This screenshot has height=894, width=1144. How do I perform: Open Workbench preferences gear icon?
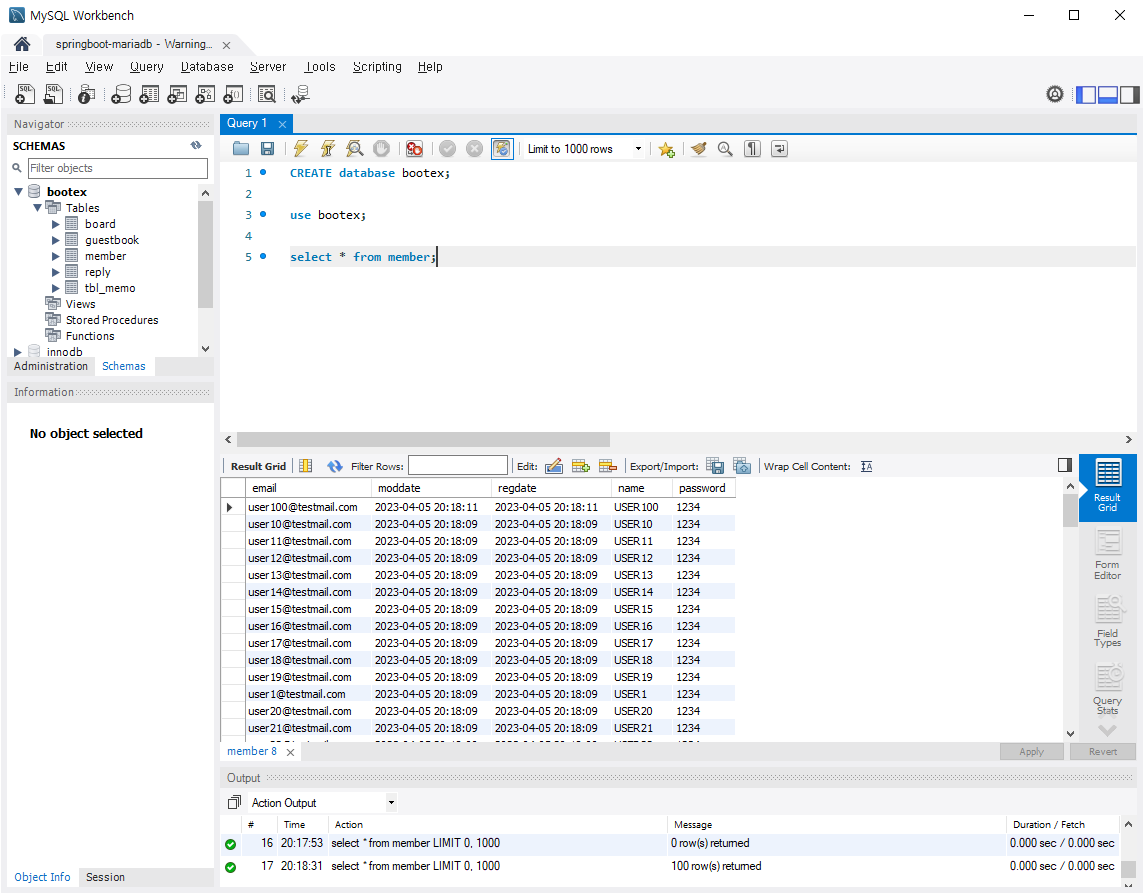1055,94
